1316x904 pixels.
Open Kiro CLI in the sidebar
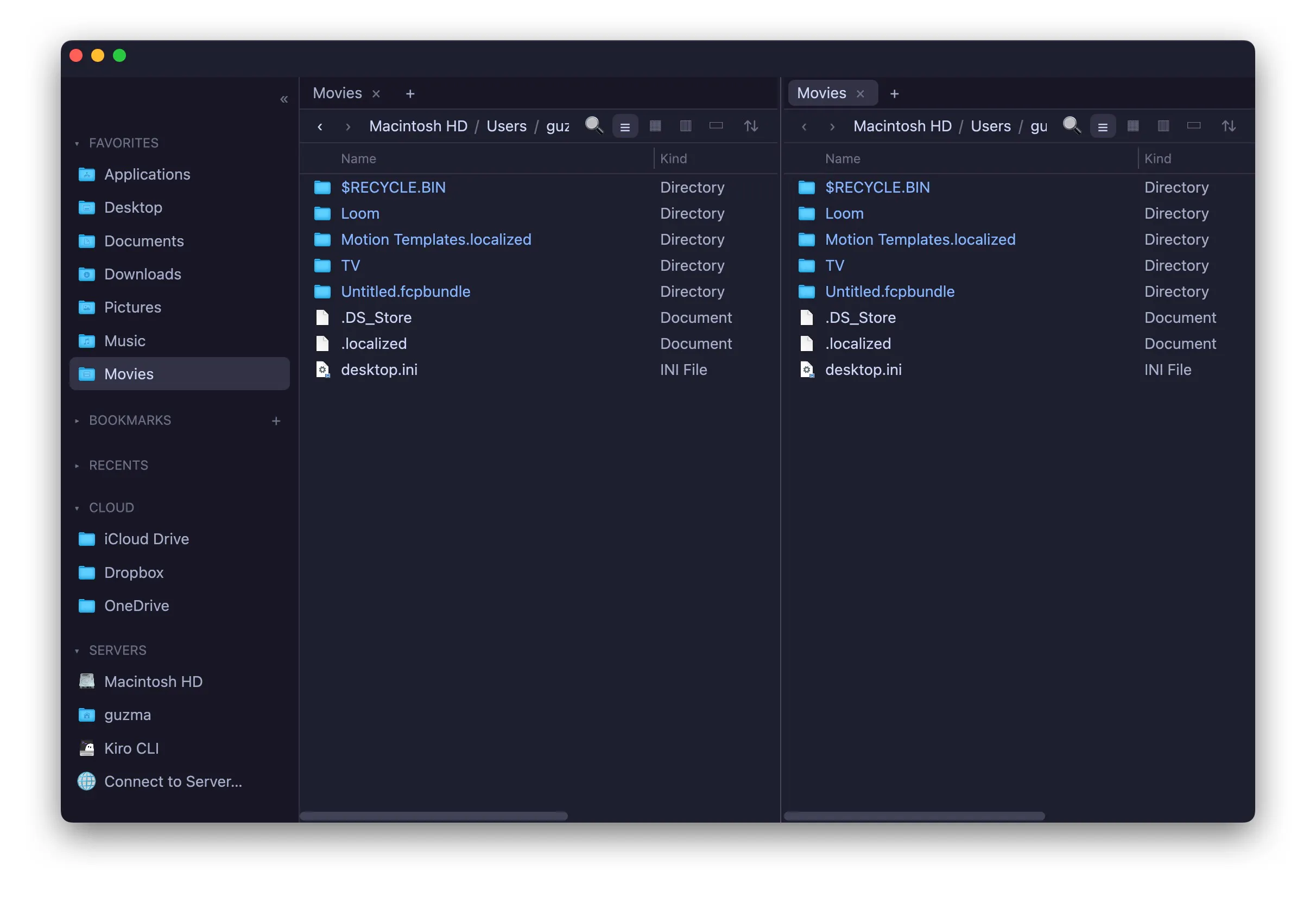point(179,749)
